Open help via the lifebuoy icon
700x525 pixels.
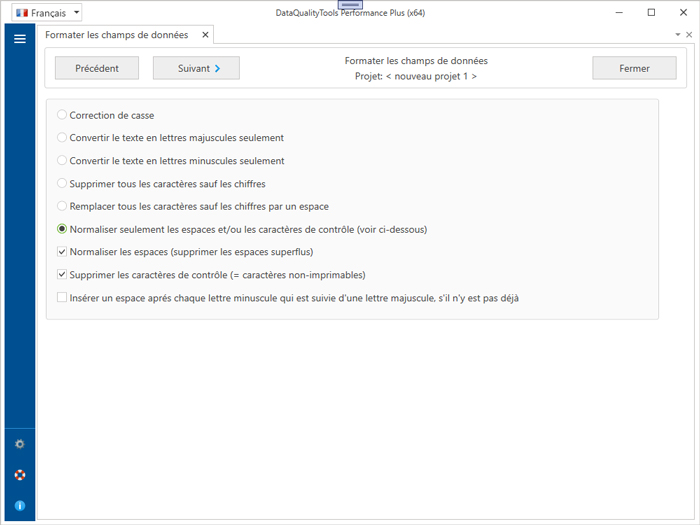(x=19, y=475)
